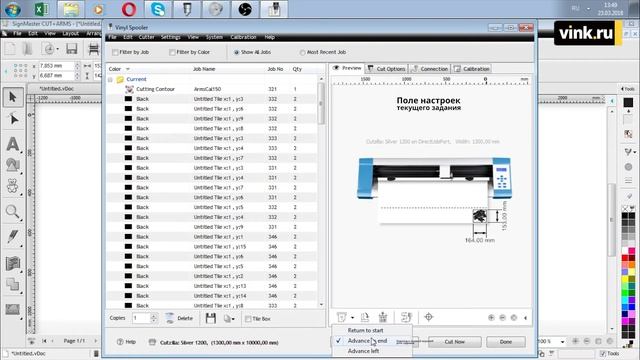Zoom in on the cutter preview
This screenshot has width=640, height=360.
click(x=491, y=318)
